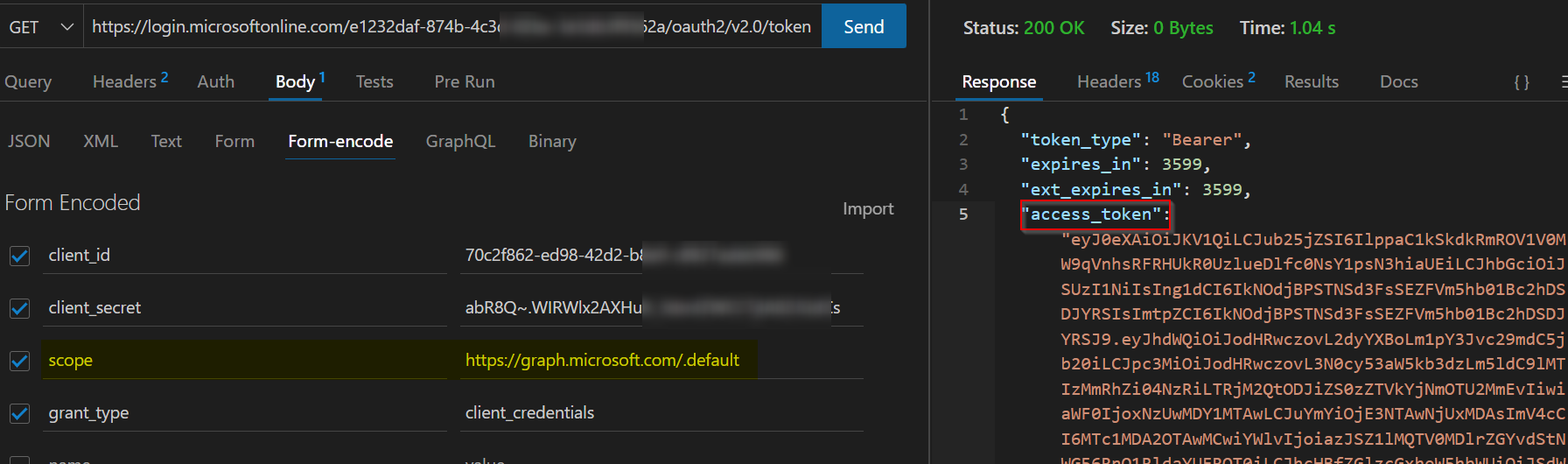1568x464 pixels.
Task: Uncheck the grant_type parameter checkbox
Action: click(x=19, y=413)
